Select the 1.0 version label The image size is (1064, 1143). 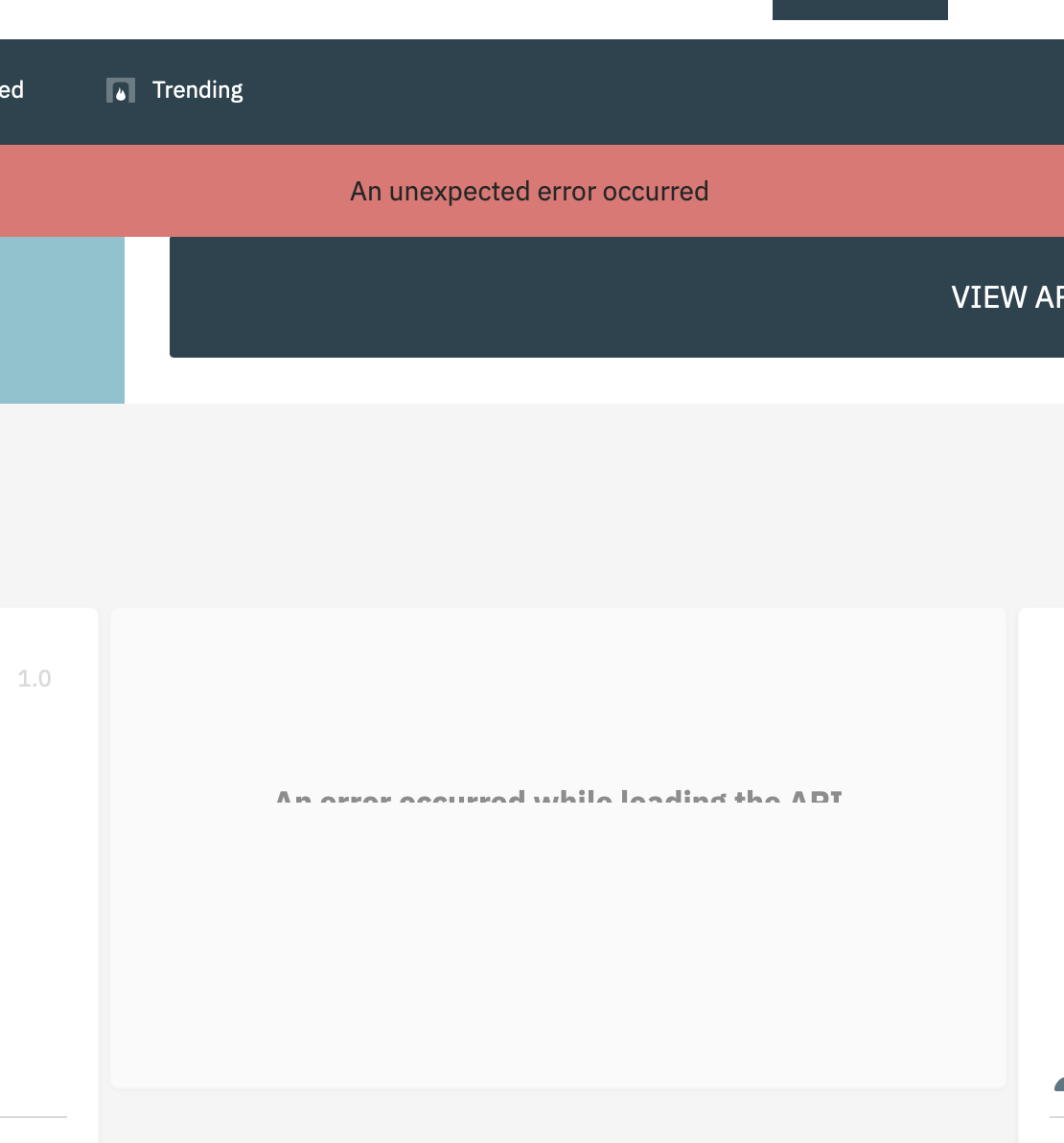[x=34, y=678]
